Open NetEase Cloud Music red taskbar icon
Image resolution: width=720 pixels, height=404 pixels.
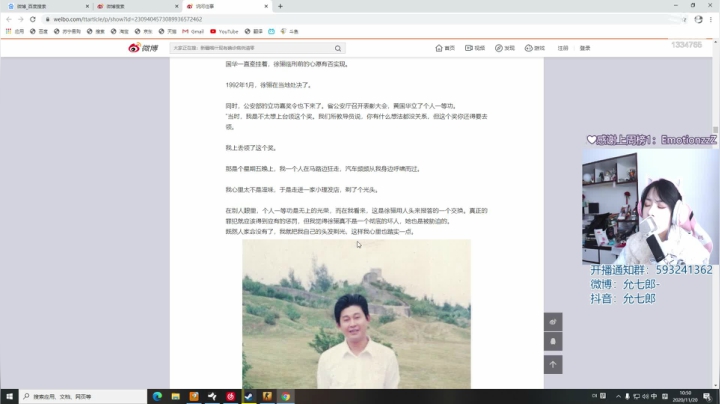click(x=231, y=396)
